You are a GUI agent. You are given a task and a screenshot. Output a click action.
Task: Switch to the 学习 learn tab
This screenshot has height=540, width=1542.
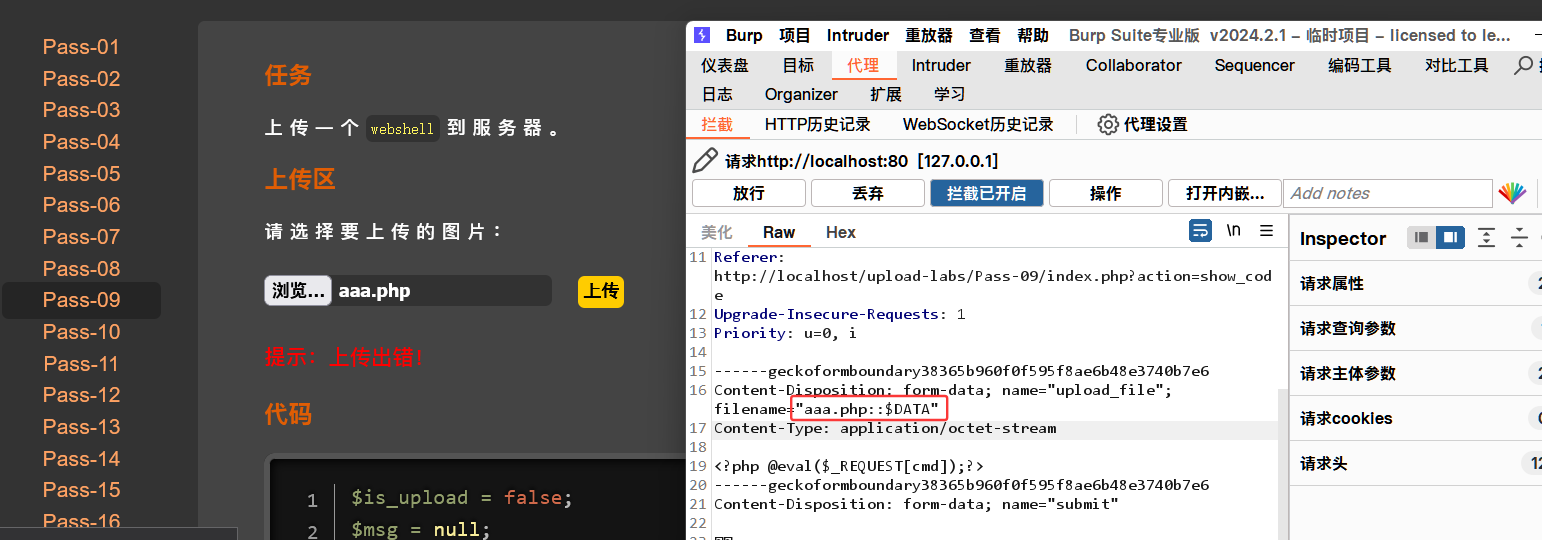(x=950, y=94)
